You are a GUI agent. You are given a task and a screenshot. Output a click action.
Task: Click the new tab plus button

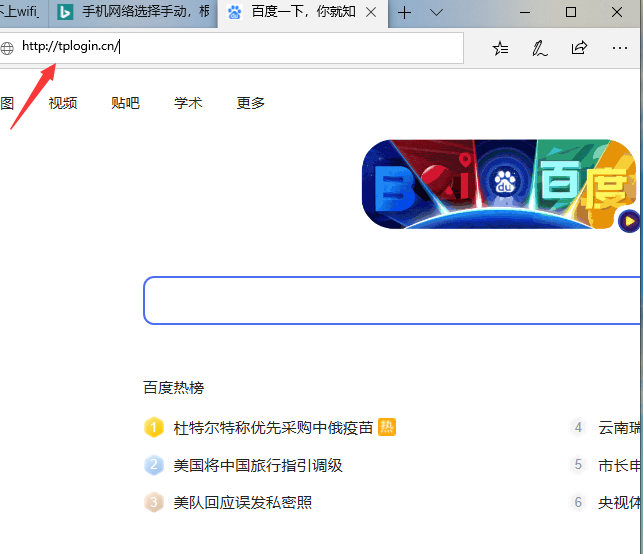(x=405, y=13)
